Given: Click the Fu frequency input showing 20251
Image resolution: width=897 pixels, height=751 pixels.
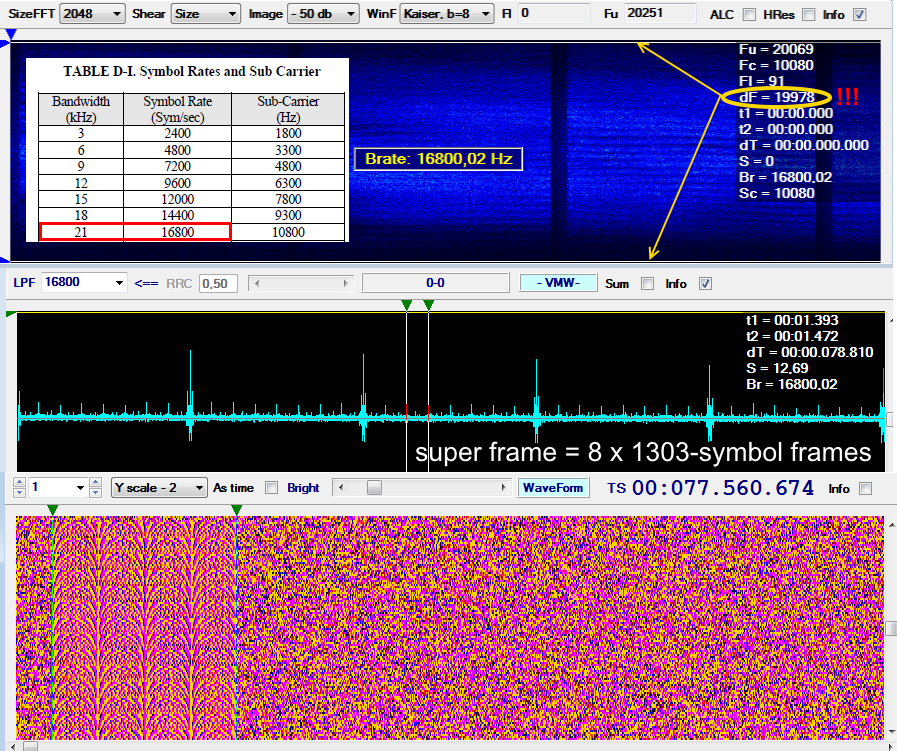Looking at the screenshot, I should (660, 14).
